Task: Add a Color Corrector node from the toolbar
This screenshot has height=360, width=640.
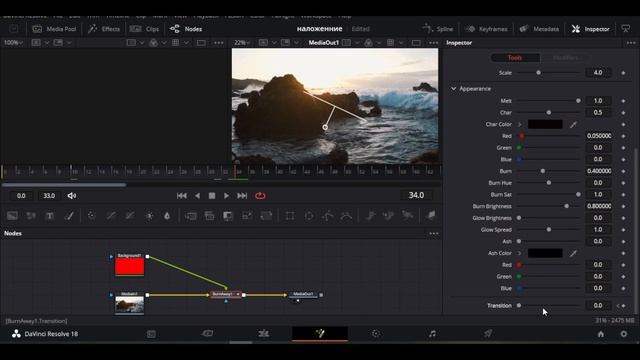Action: click(x=91, y=216)
